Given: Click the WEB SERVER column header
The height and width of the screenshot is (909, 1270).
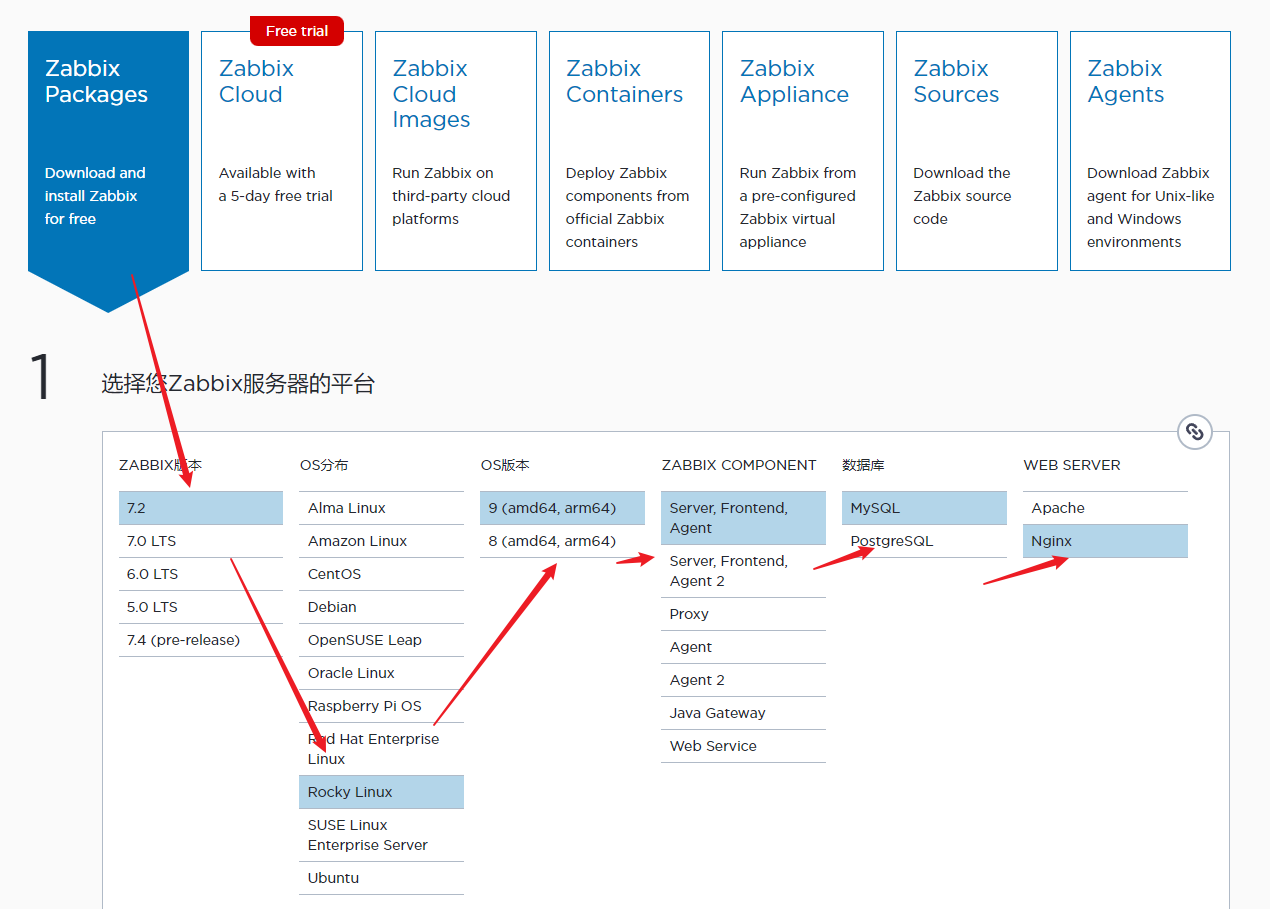Looking at the screenshot, I should coord(1072,465).
